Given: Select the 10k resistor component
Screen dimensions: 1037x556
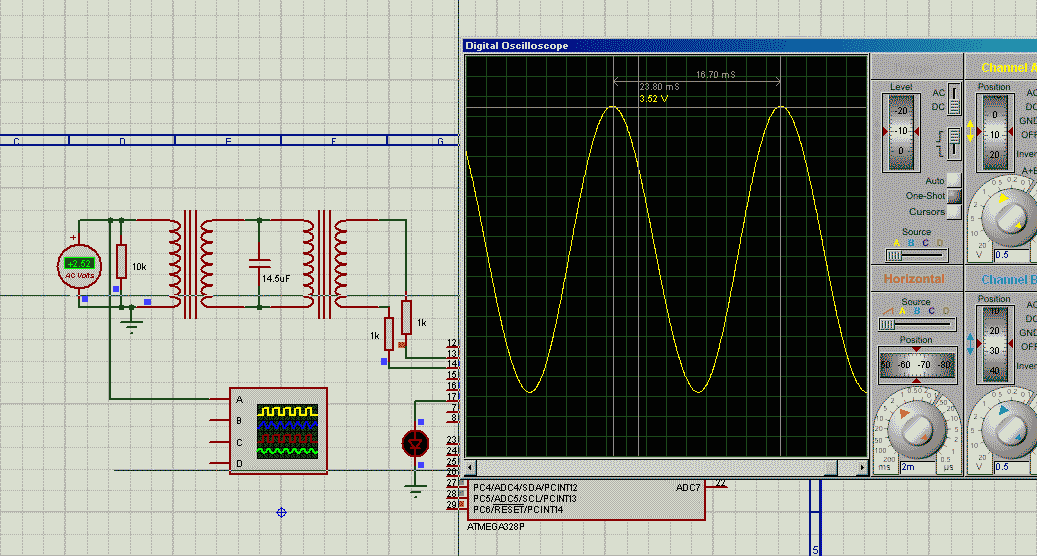Looking at the screenshot, I should (x=121, y=261).
